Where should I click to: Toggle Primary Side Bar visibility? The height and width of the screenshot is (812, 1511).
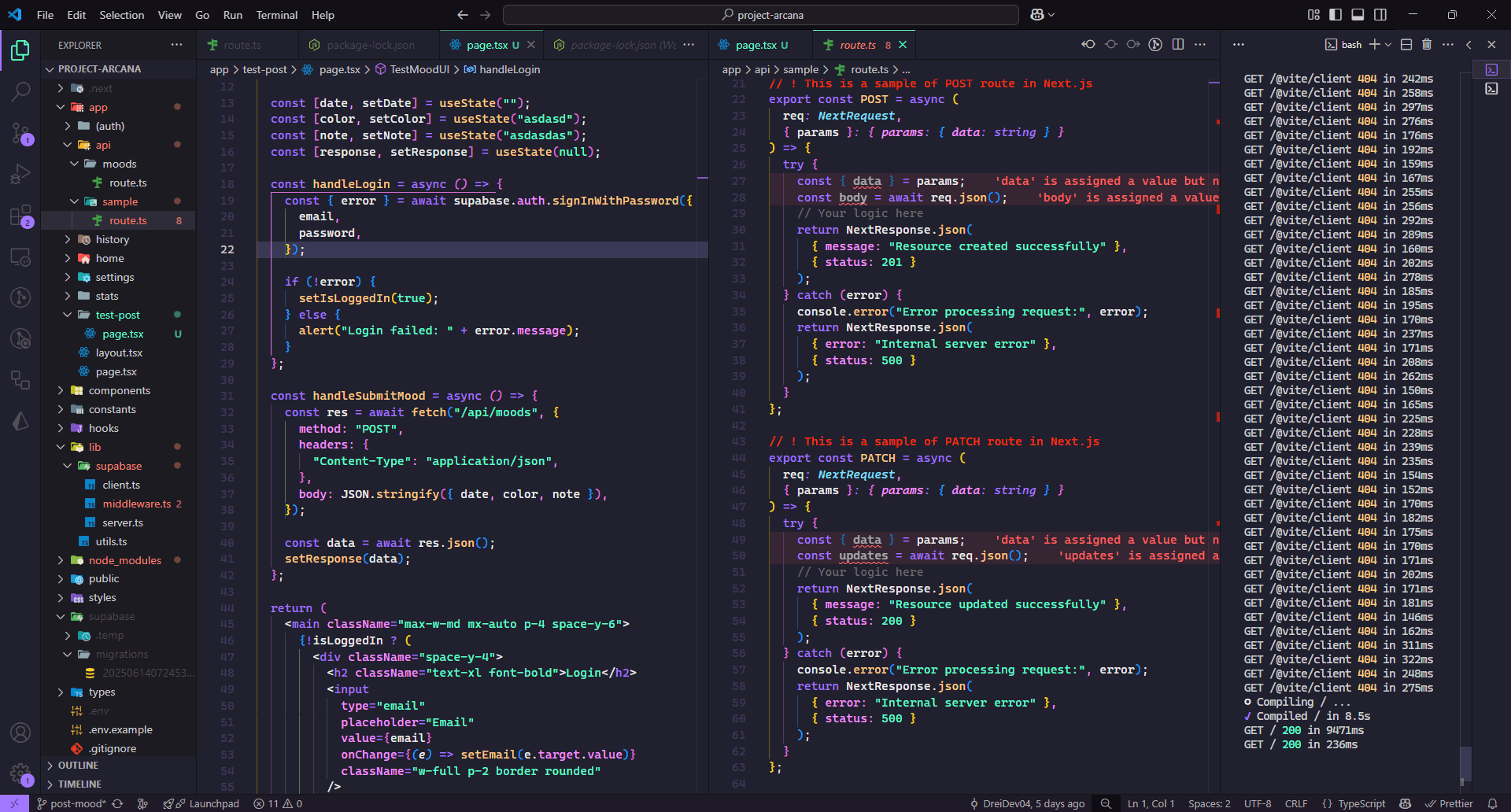coord(1336,15)
